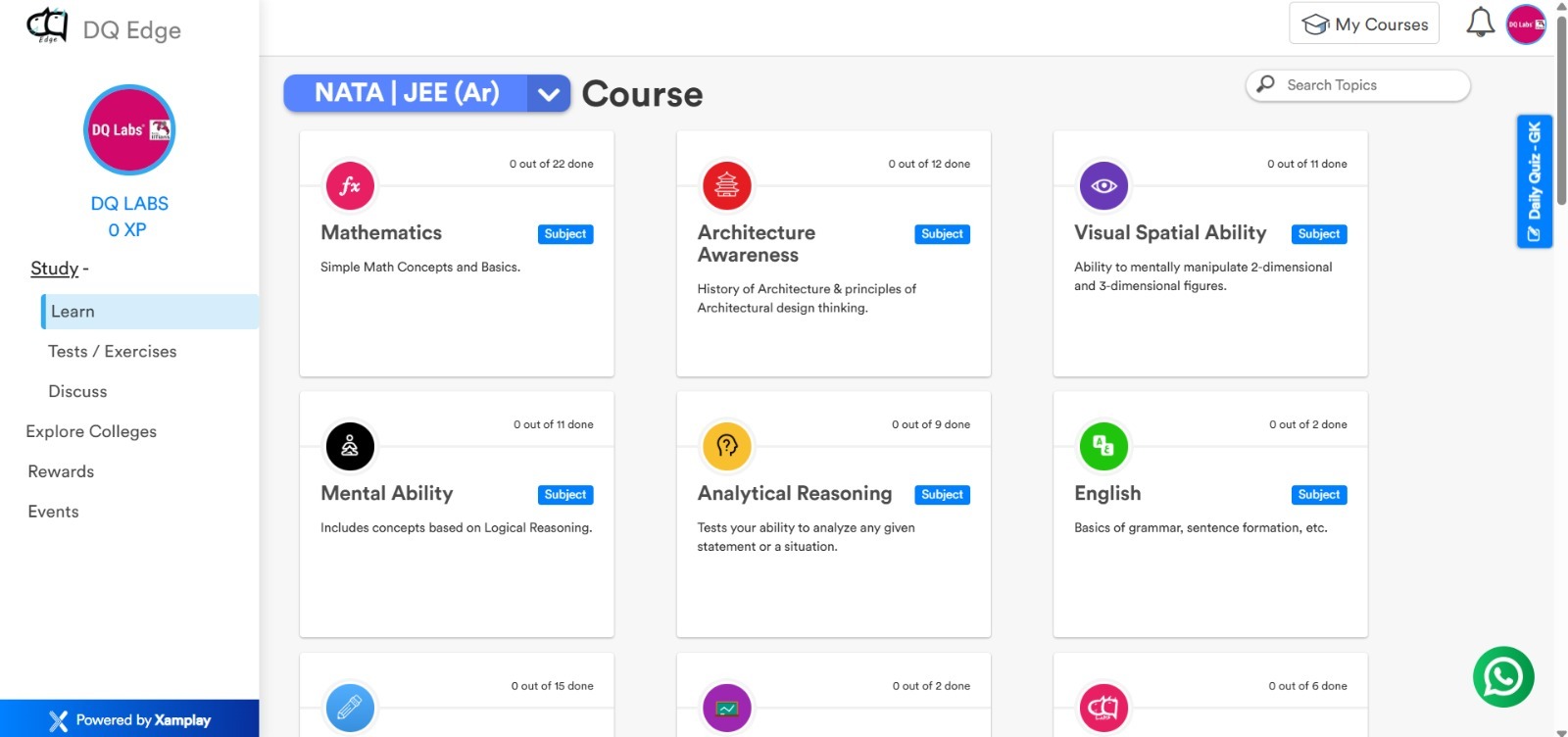Select Tests / Exercises in sidebar
This screenshot has width=1568, height=737.
coord(113,352)
